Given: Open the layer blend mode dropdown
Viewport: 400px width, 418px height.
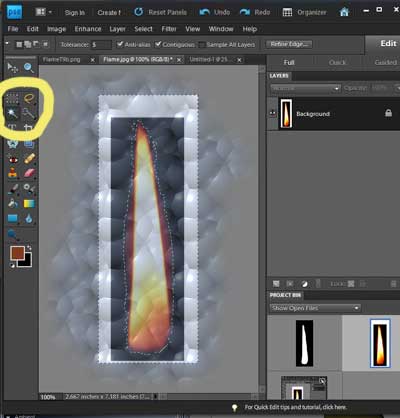Looking at the screenshot, I should coord(305,88).
